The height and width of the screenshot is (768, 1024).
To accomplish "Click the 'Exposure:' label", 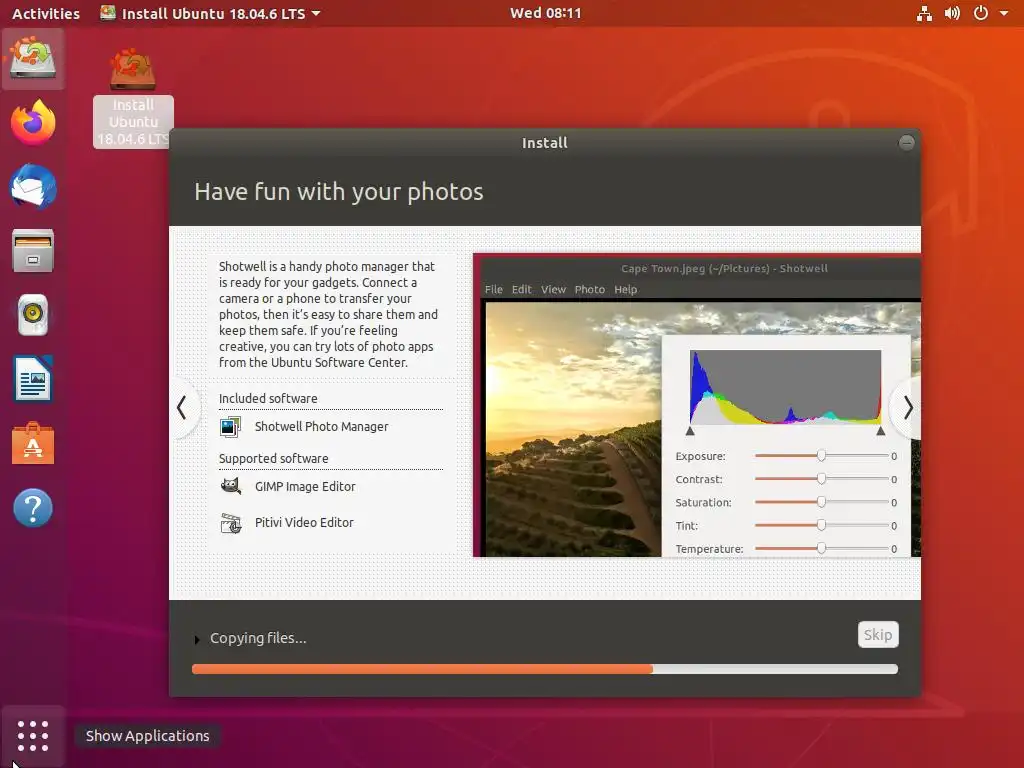I will [x=700, y=456].
